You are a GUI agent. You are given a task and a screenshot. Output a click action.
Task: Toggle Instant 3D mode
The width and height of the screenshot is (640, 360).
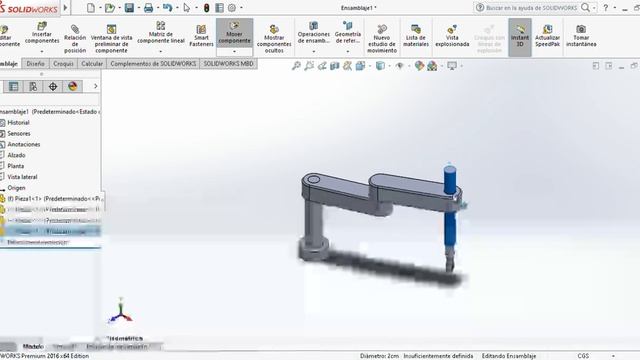click(x=520, y=36)
